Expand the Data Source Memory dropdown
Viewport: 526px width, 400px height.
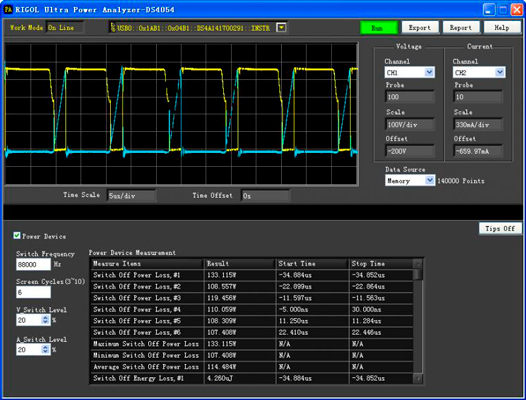tap(430, 181)
